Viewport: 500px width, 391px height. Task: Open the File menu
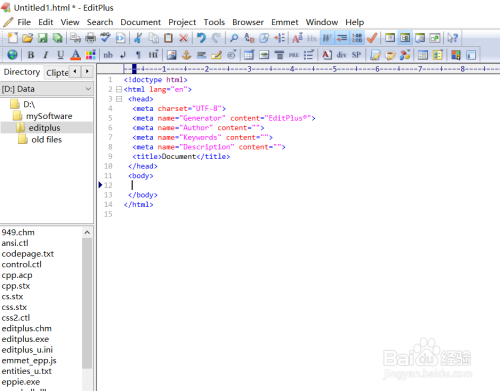(x=24, y=22)
